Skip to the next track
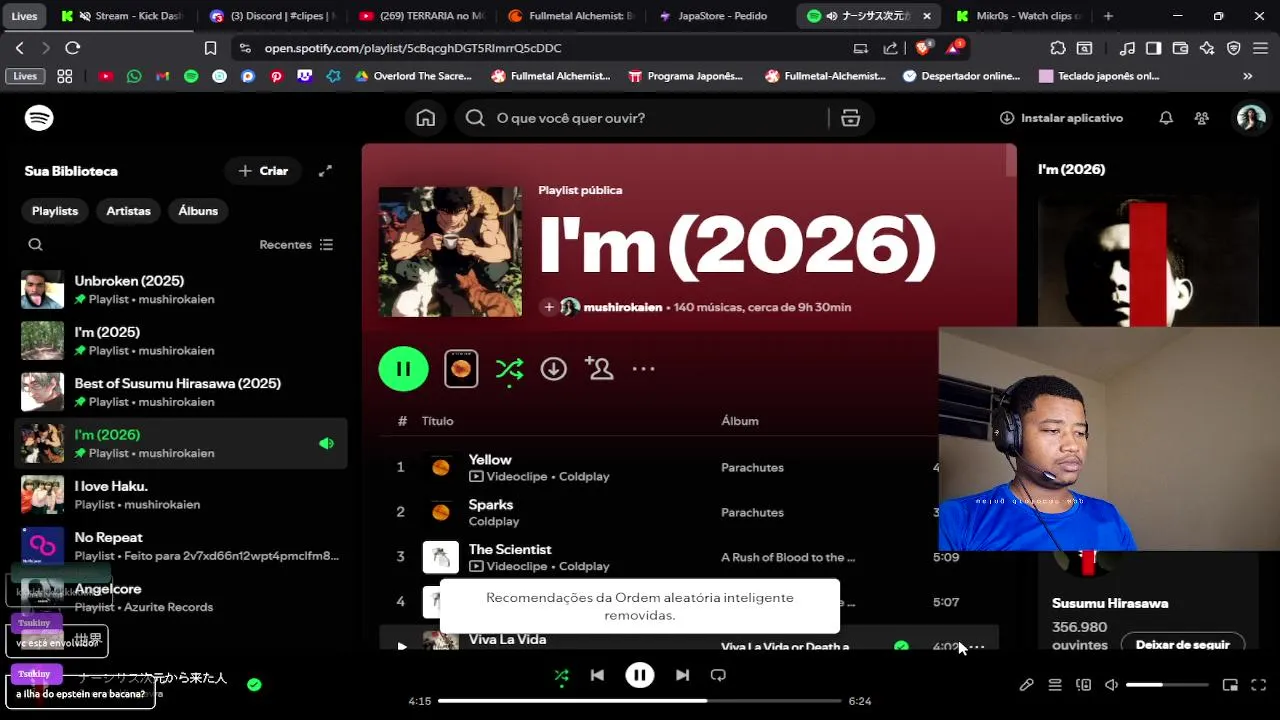Image resolution: width=1280 pixels, height=720 pixels. point(682,675)
